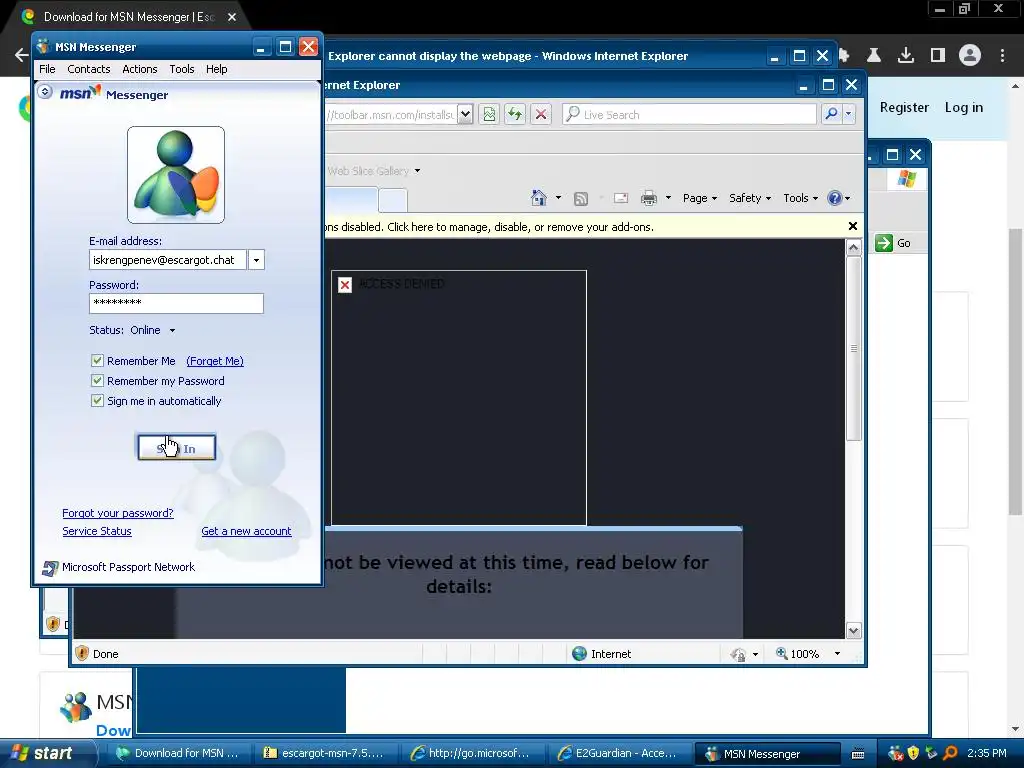Click the E-mail address field
1024x768 pixels.
(168, 260)
